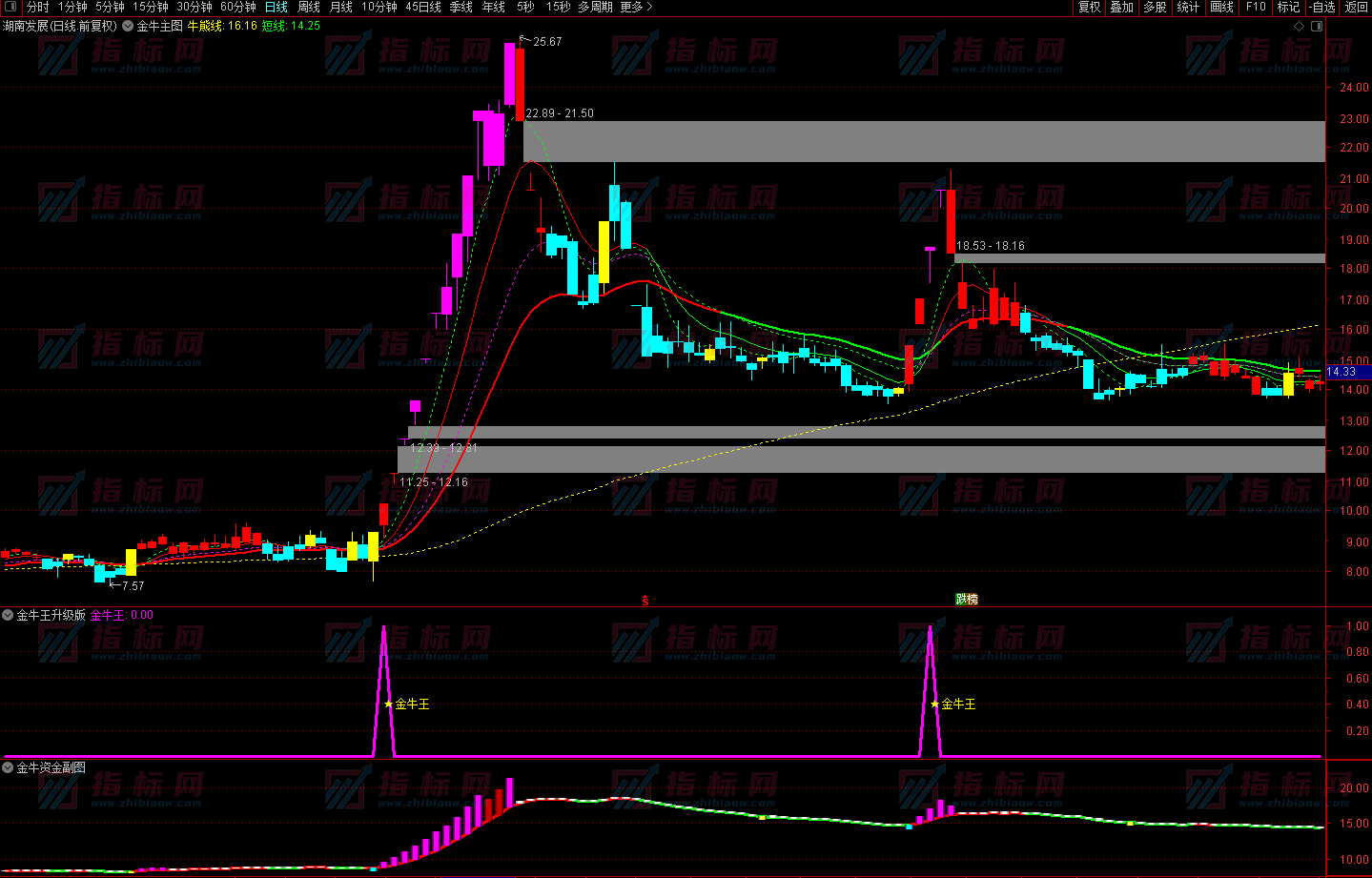Open the 多周期 multi-period view

pos(596,7)
